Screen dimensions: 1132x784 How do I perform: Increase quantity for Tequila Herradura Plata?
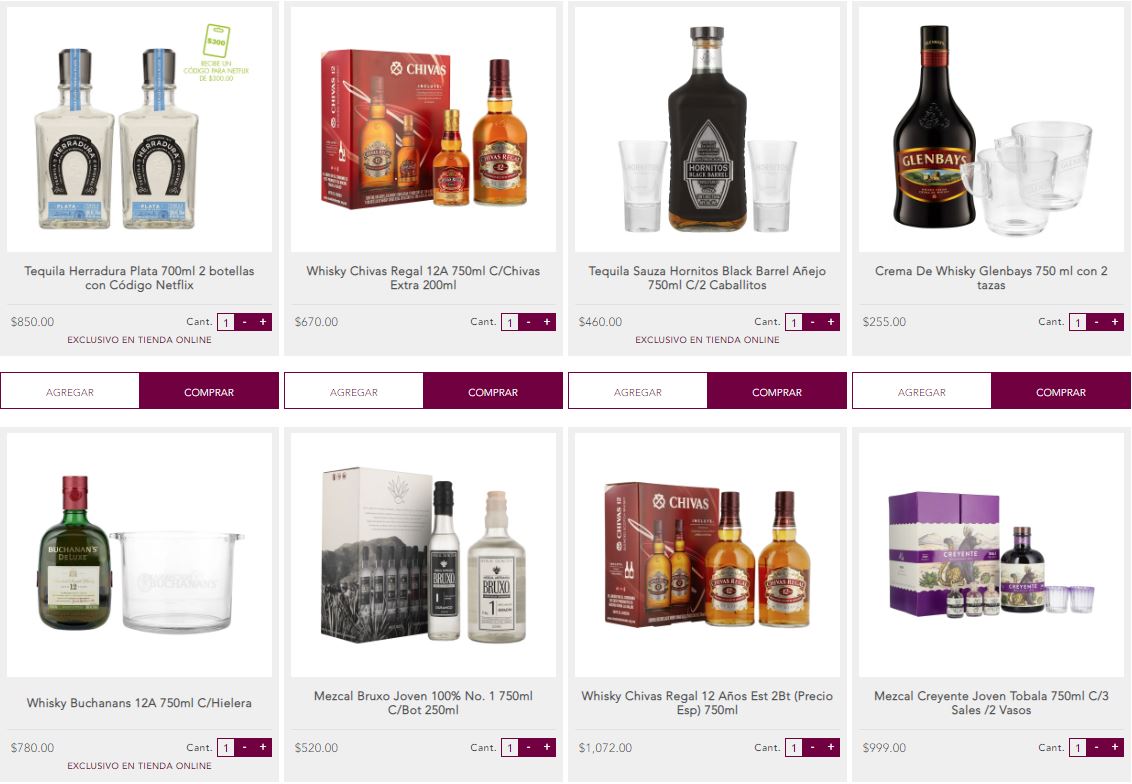coord(263,322)
